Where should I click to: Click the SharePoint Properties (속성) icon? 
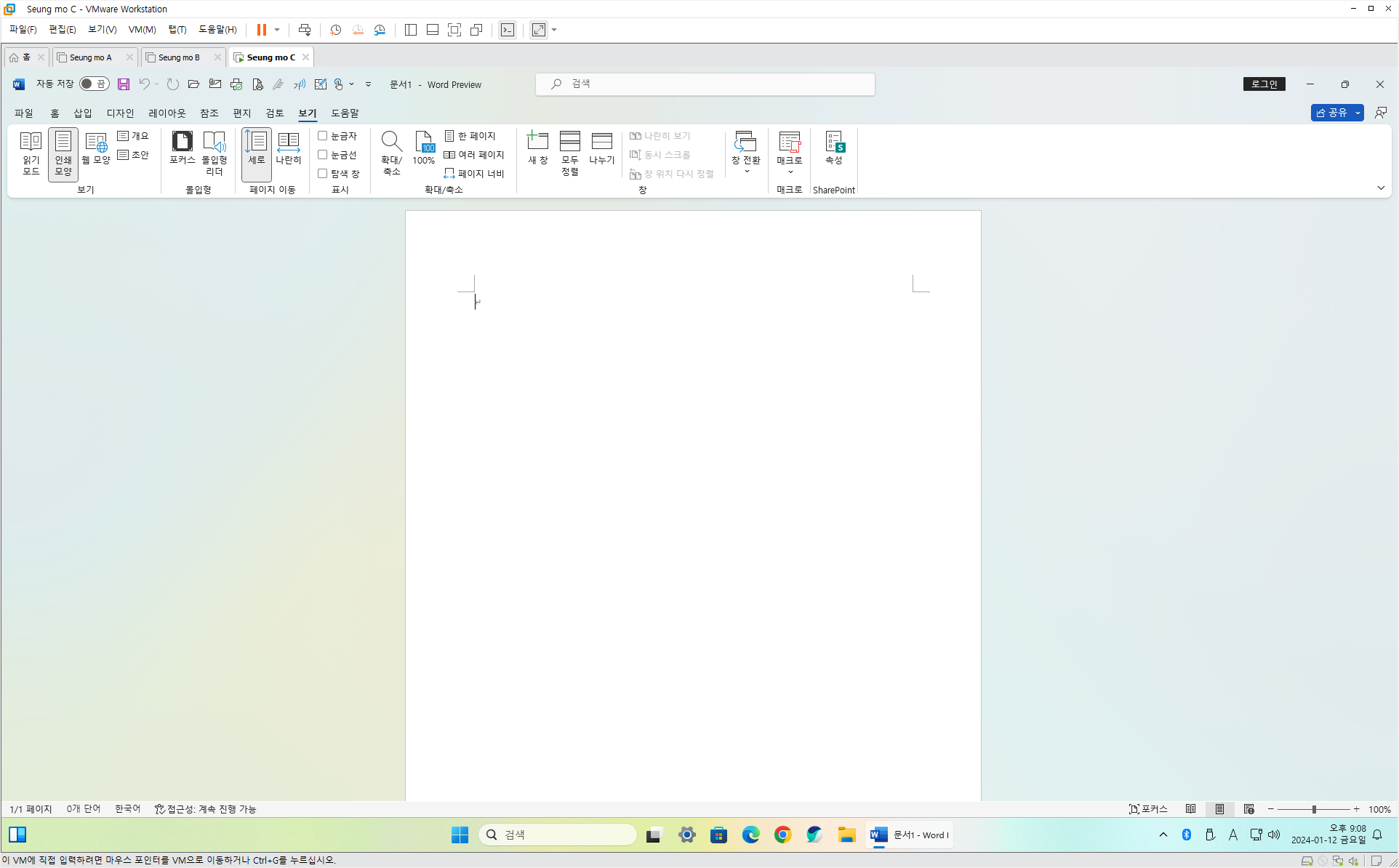click(x=833, y=148)
